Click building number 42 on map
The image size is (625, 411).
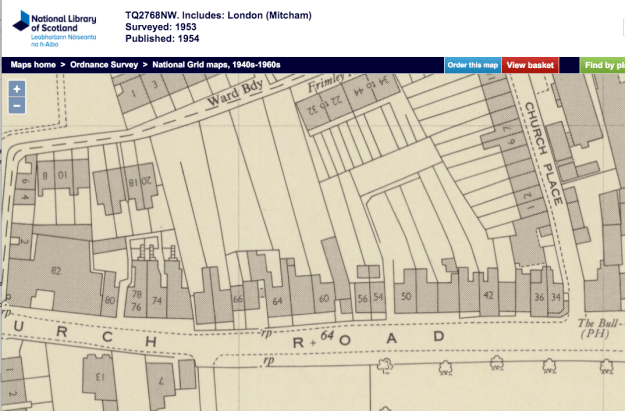(x=488, y=295)
